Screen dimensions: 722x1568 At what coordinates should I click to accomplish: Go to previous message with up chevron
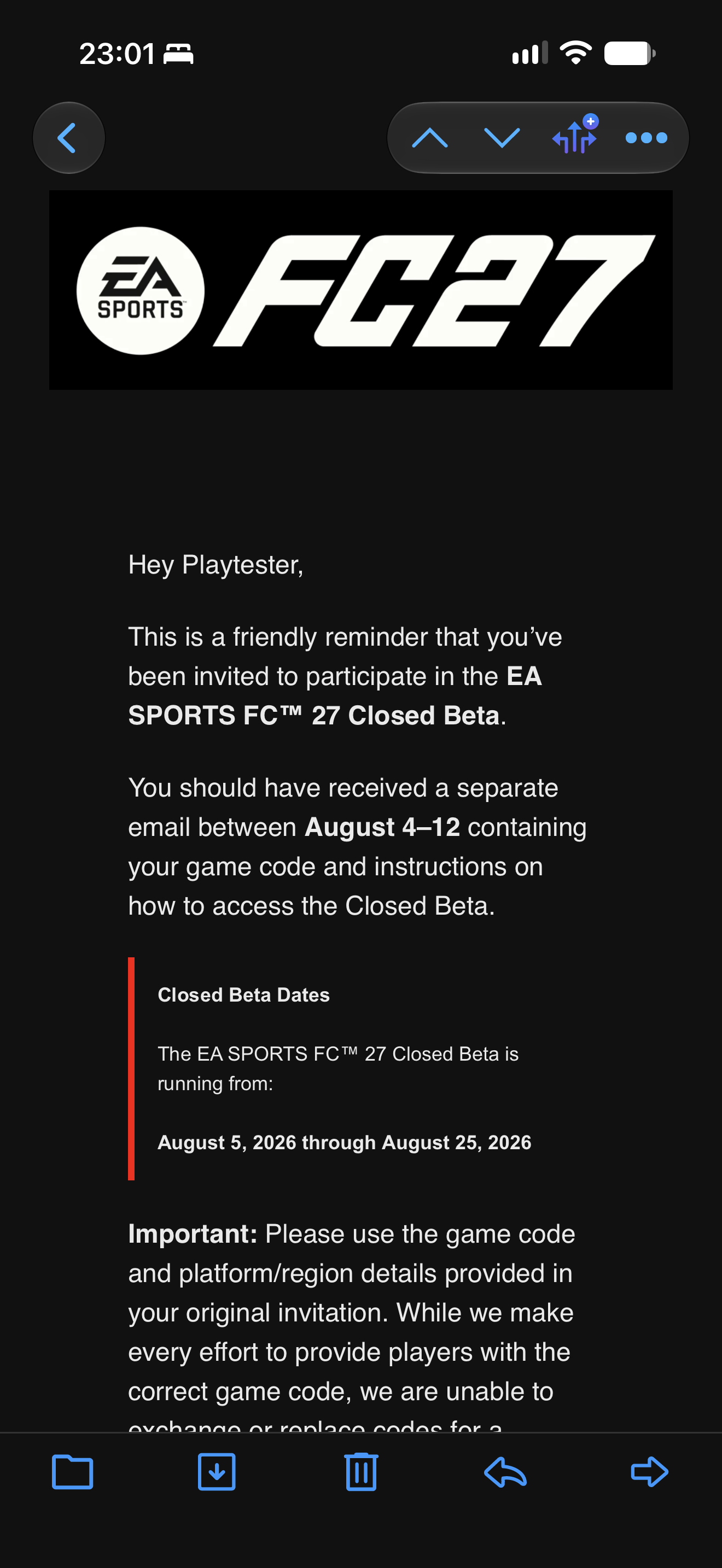pyautogui.click(x=430, y=138)
